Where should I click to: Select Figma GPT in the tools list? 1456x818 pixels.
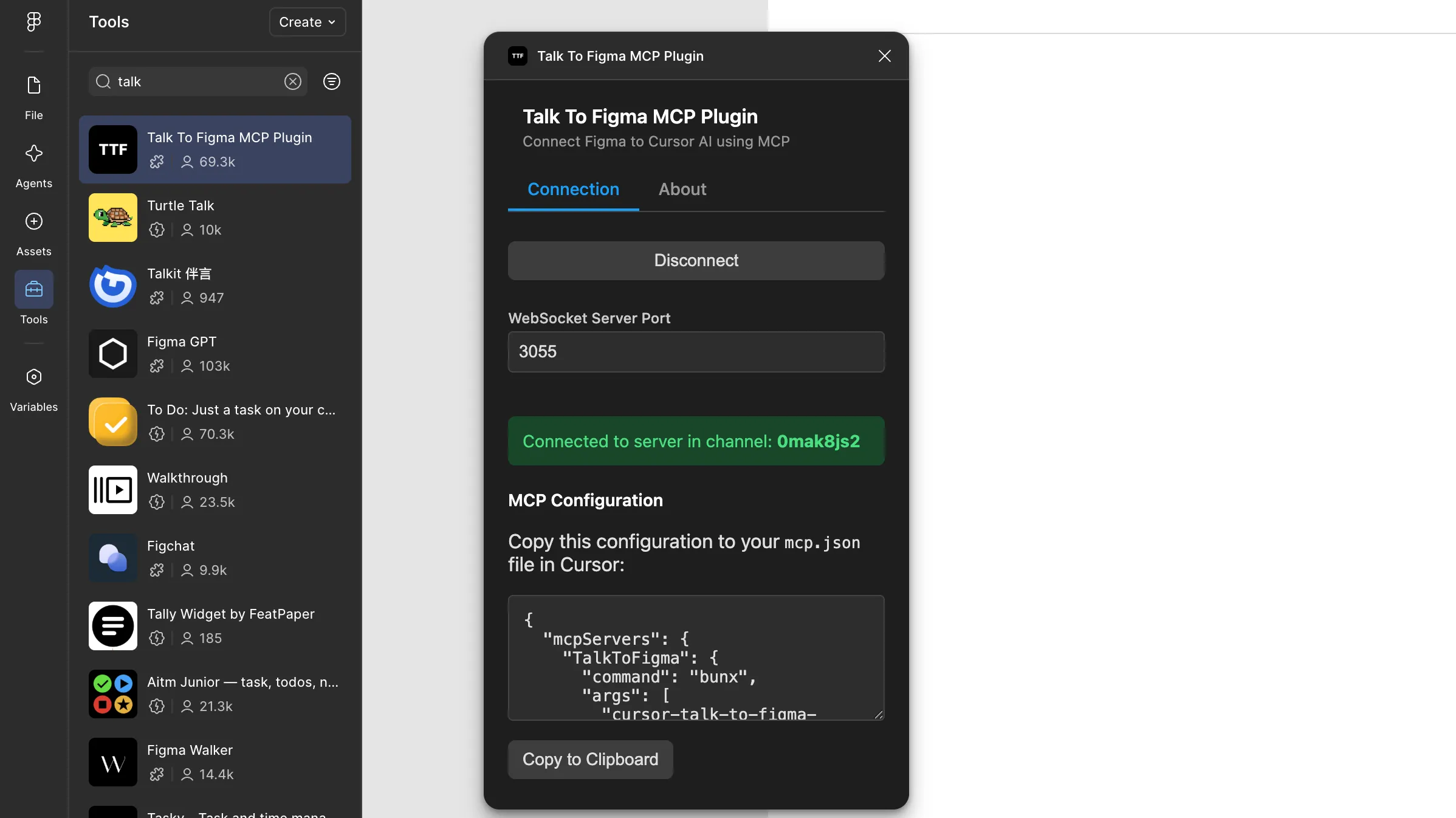tap(215, 354)
